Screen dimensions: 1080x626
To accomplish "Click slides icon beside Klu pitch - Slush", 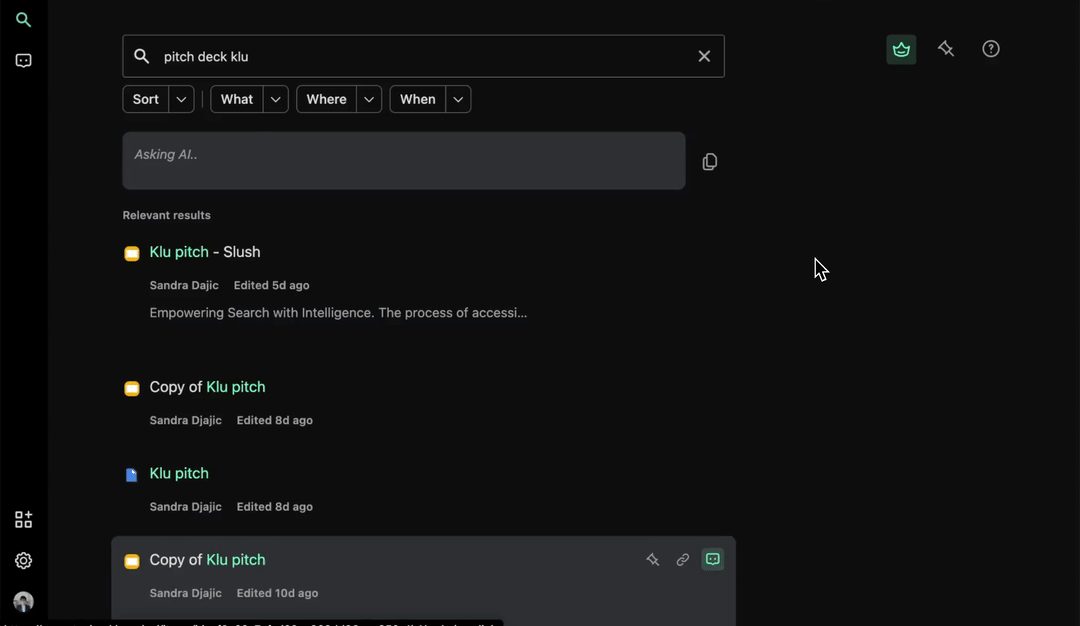I will pos(132,253).
